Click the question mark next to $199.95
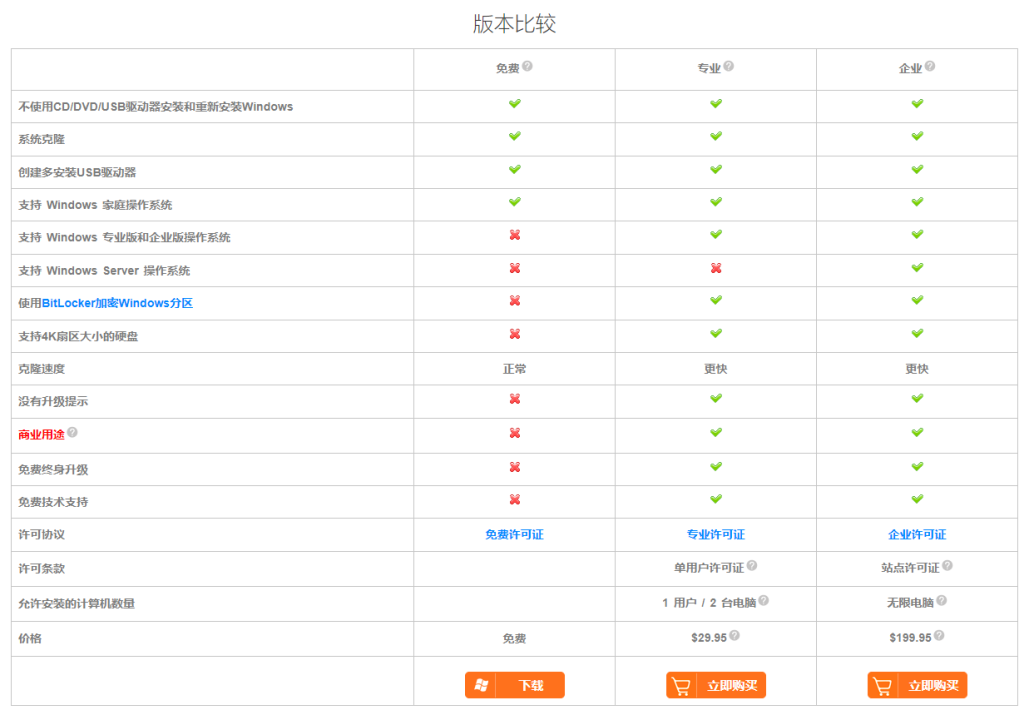 click(x=938, y=635)
